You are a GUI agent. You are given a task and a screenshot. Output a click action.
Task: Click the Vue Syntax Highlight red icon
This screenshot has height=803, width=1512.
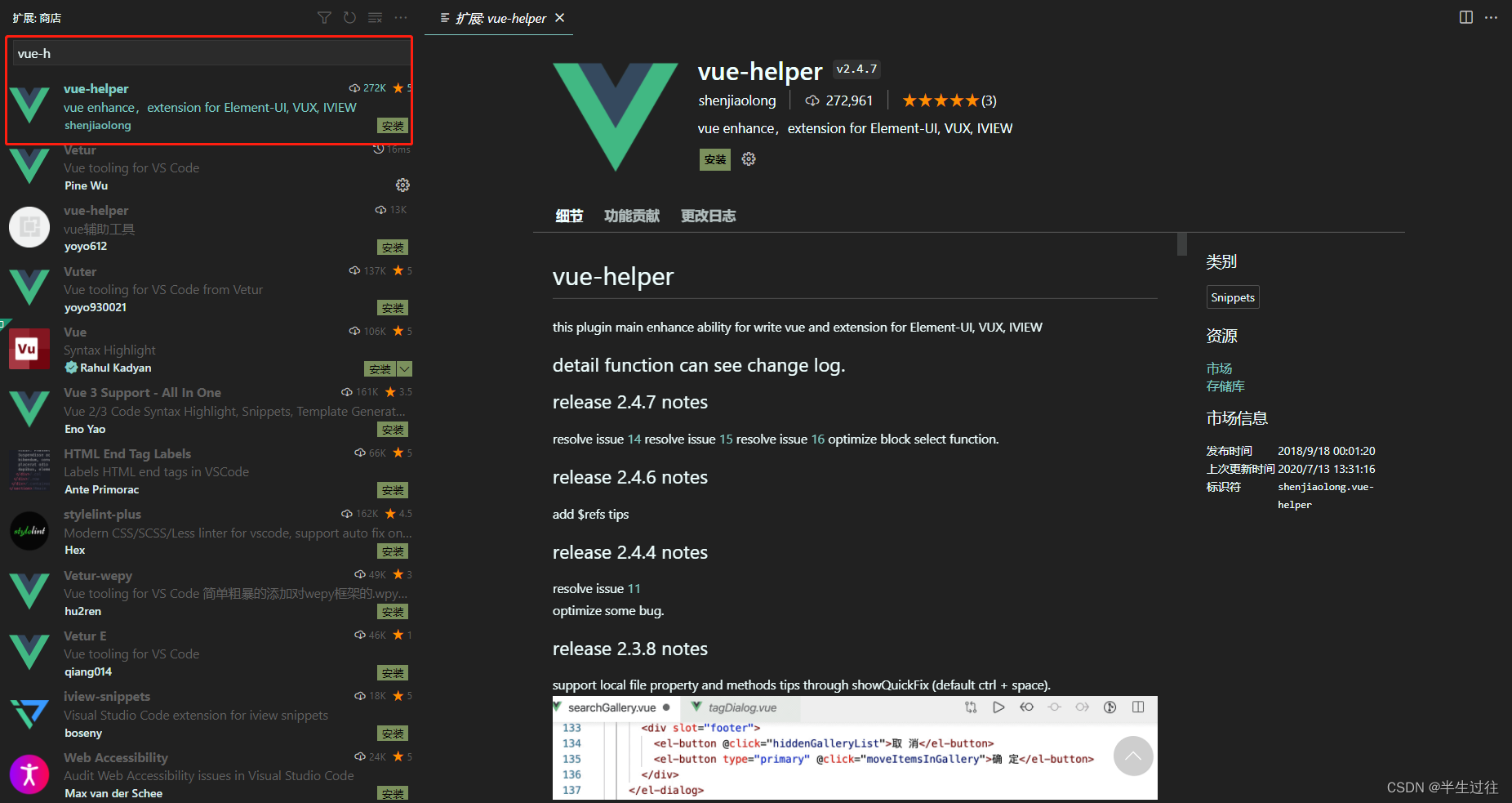click(x=29, y=350)
